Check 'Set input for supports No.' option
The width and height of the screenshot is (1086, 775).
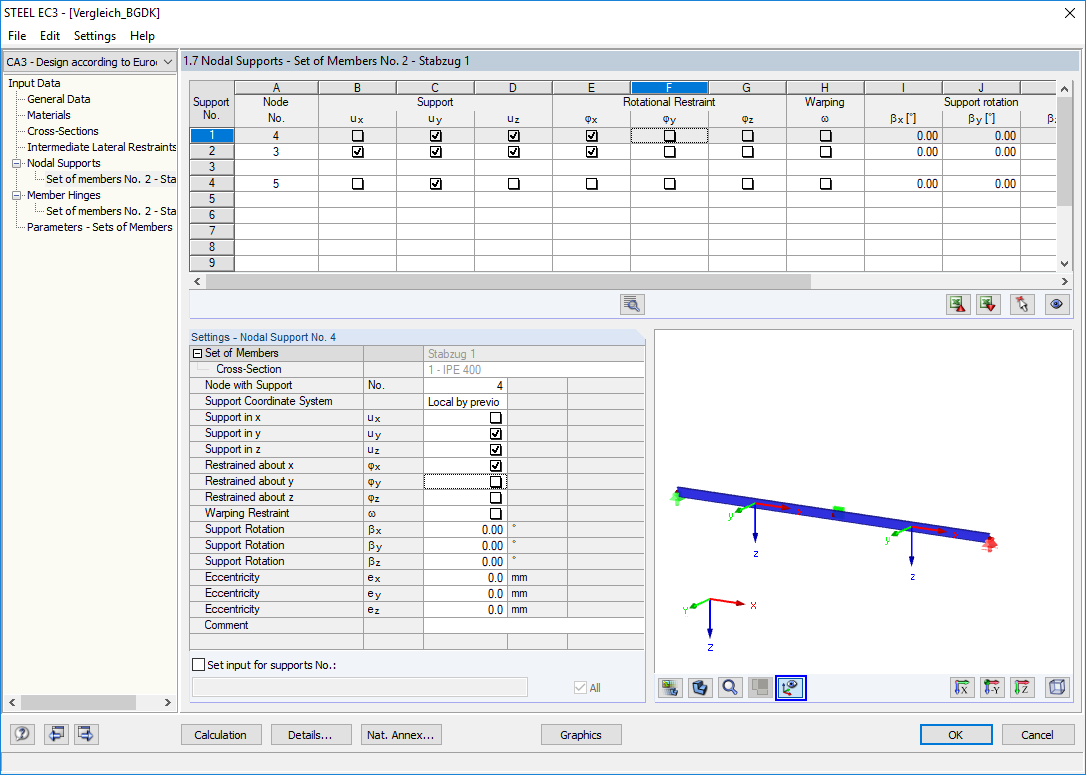pyautogui.click(x=198, y=664)
